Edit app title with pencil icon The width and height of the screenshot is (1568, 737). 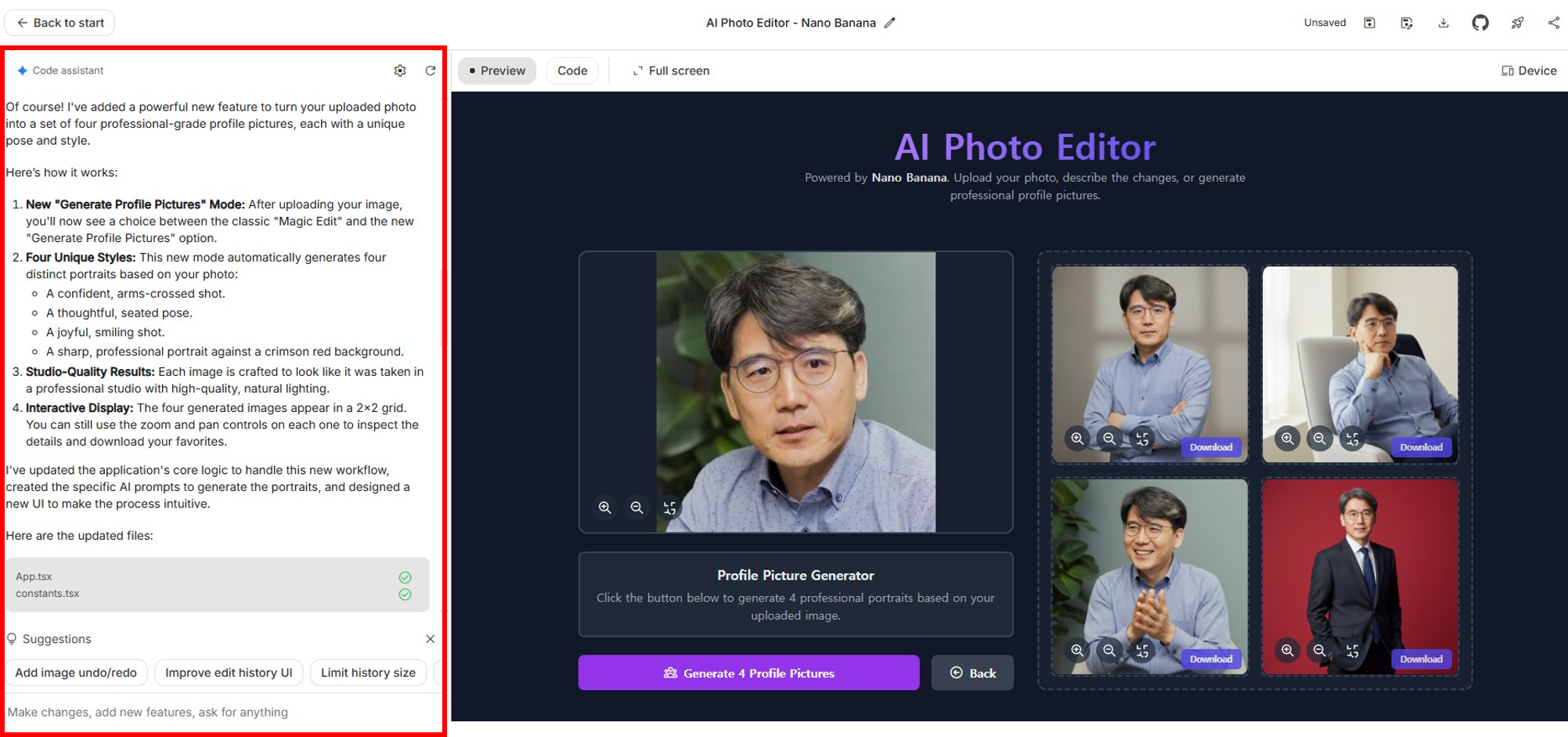coord(889,23)
